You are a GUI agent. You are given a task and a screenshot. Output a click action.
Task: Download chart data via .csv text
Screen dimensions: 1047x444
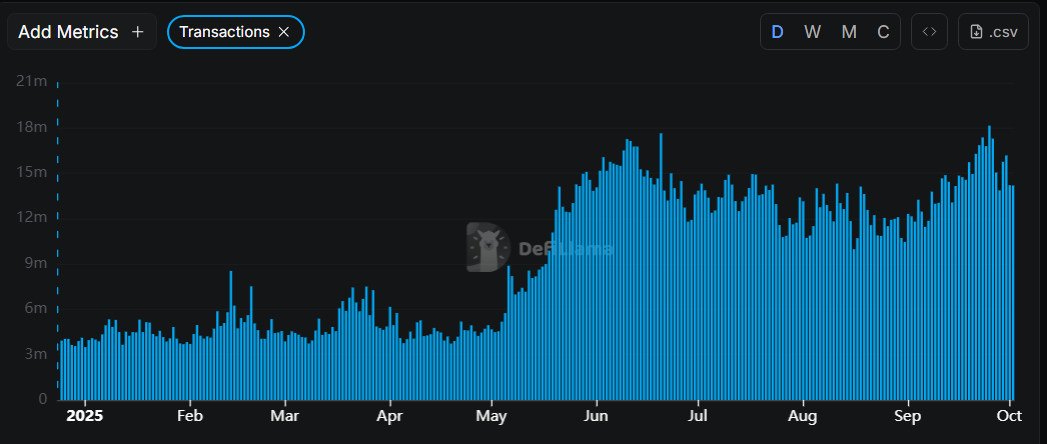click(1003, 32)
